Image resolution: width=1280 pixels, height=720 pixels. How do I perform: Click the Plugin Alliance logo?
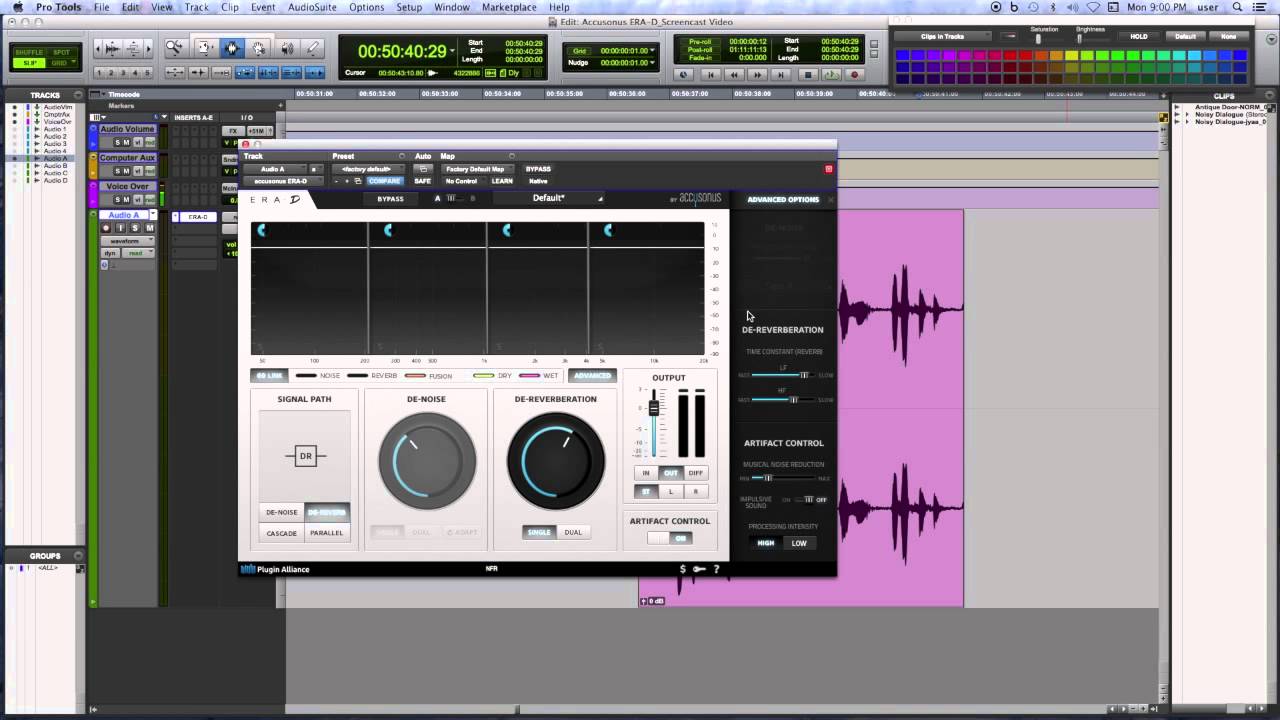coord(275,570)
